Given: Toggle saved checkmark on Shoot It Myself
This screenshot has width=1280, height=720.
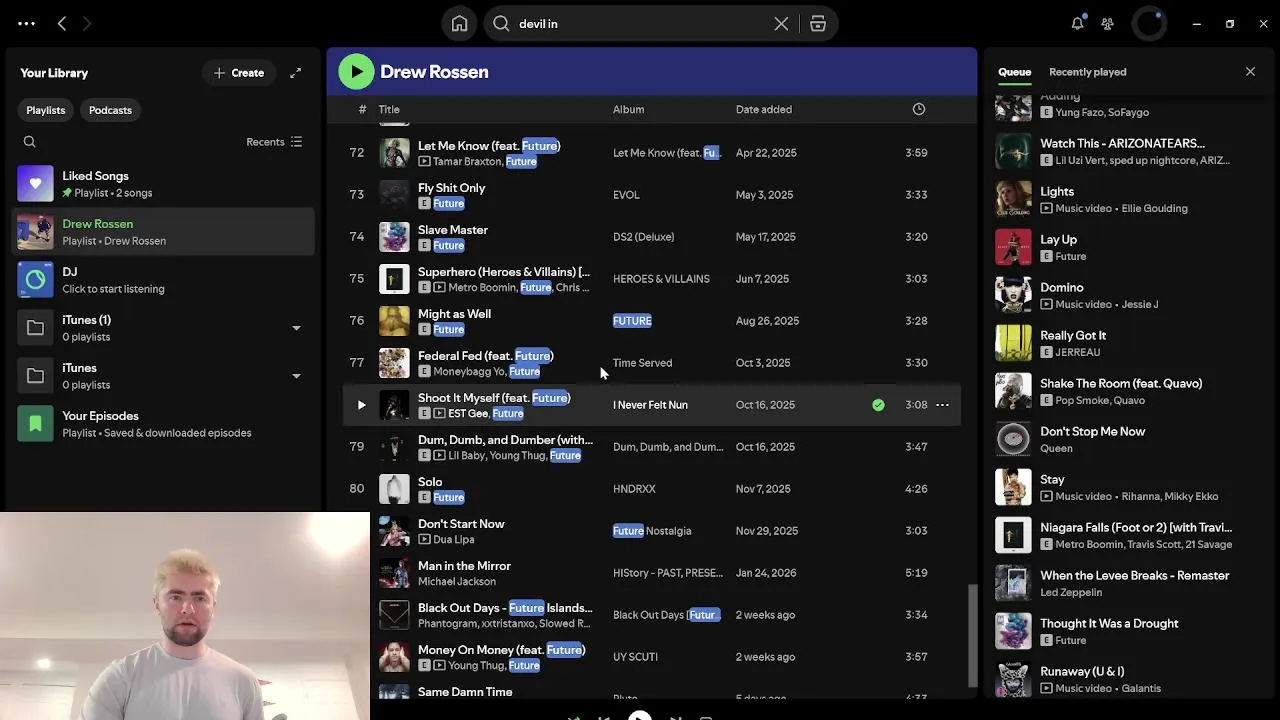Looking at the screenshot, I should [878, 405].
